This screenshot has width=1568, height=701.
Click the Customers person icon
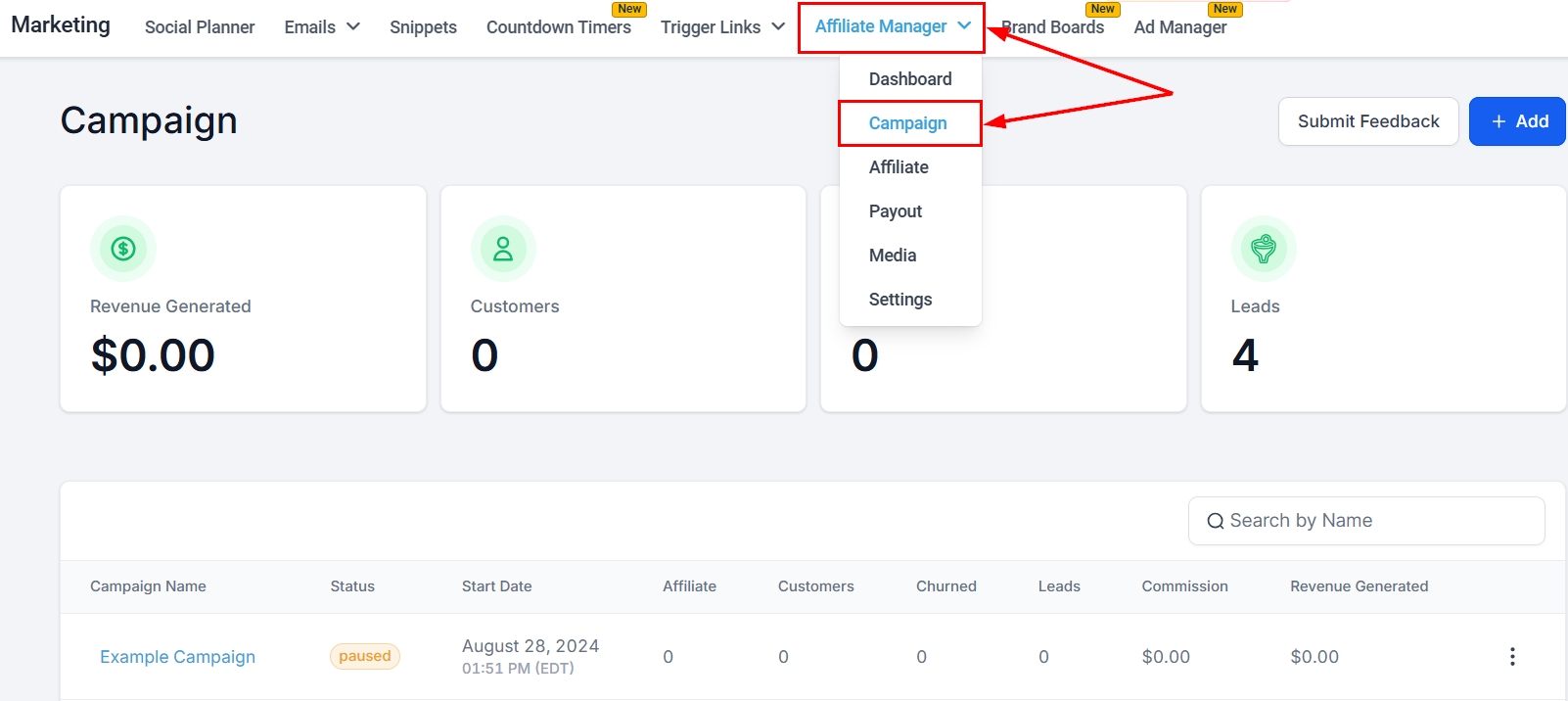click(x=503, y=249)
